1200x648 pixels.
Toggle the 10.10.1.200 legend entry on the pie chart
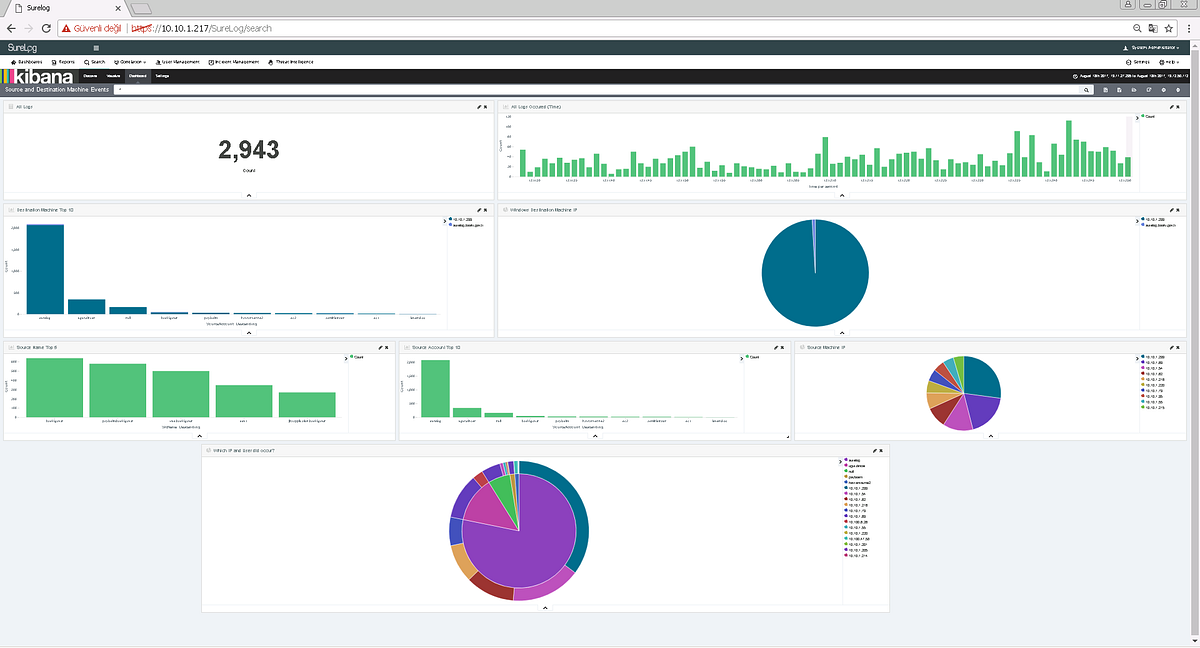point(1156,219)
